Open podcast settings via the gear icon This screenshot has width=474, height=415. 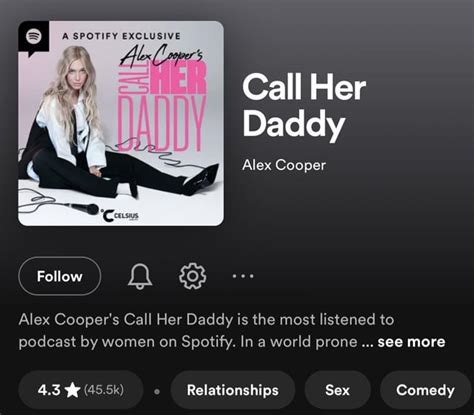(x=192, y=276)
